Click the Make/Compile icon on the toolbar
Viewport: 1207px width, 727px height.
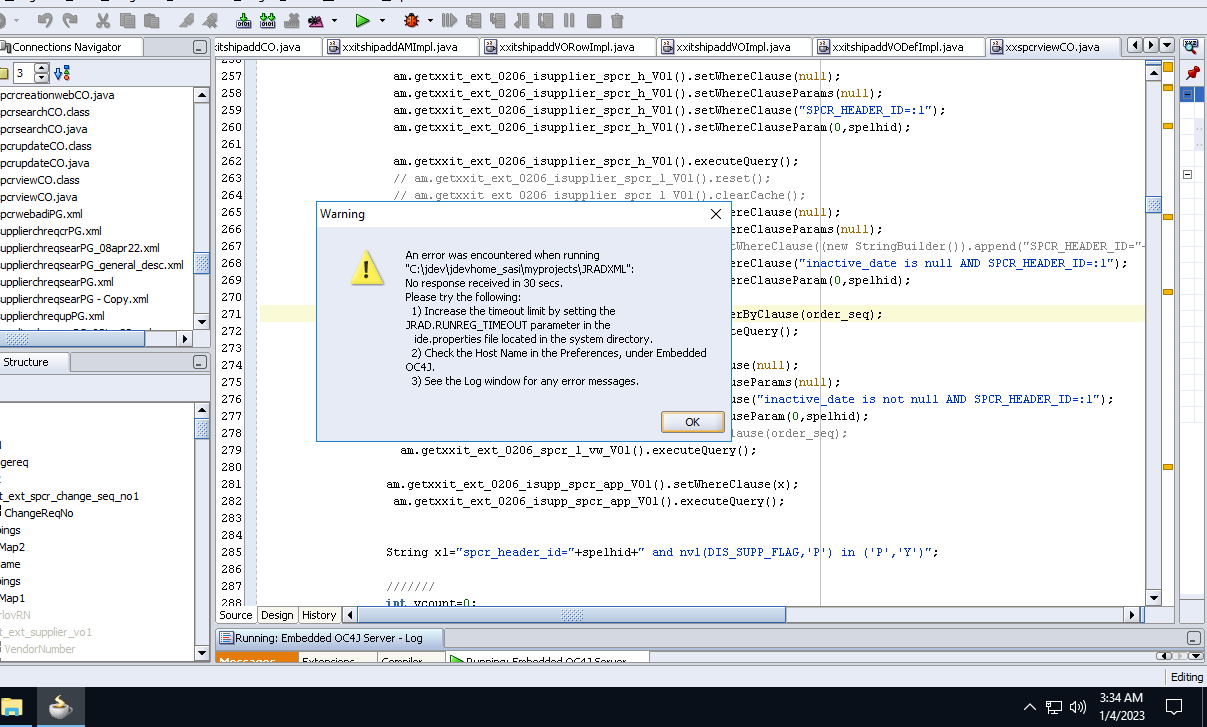tap(242, 21)
